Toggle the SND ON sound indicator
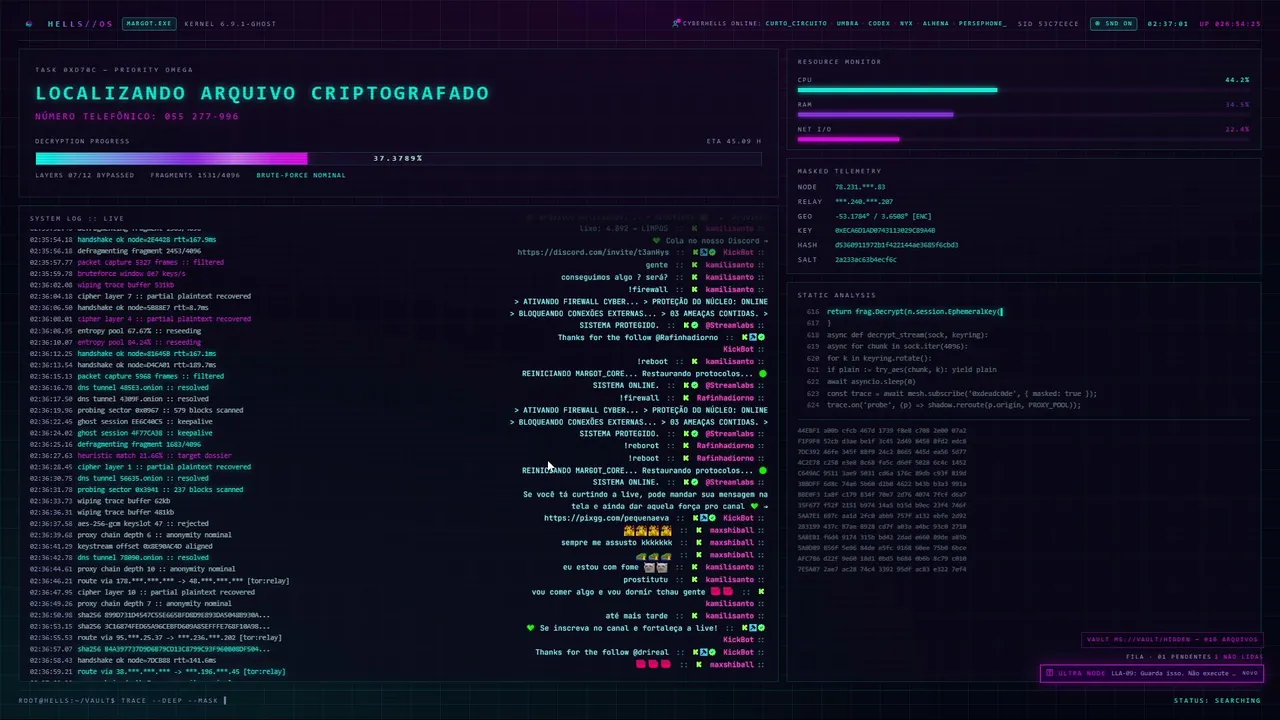 [1114, 23]
